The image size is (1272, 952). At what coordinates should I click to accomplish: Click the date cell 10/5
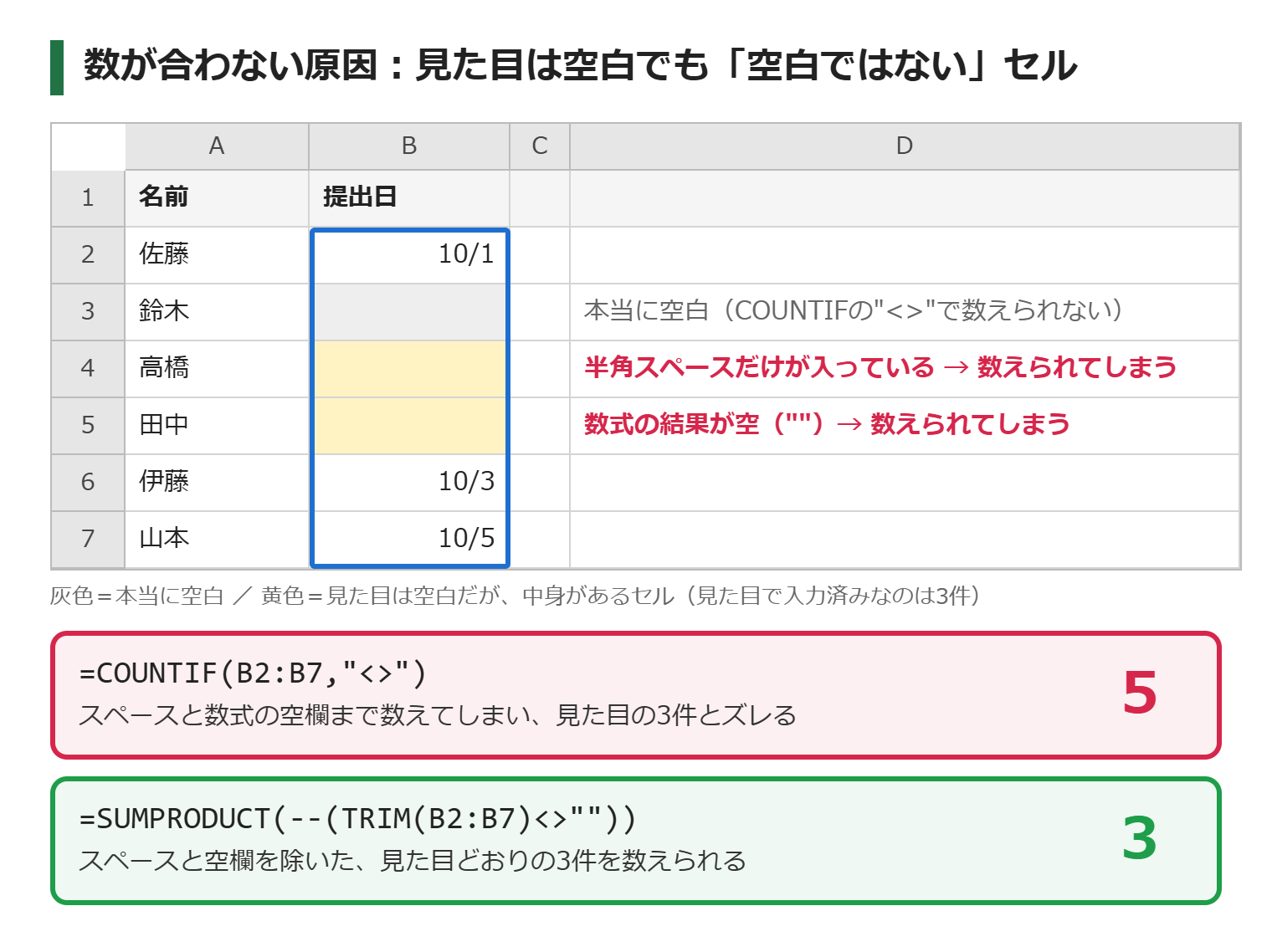(409, 540)
